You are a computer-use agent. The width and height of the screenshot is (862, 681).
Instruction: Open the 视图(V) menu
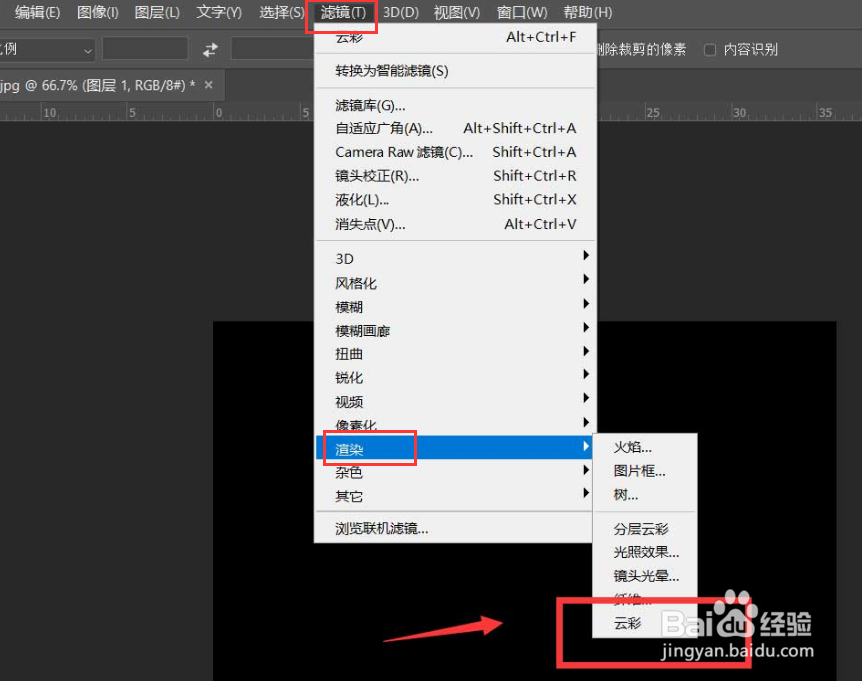[457, 12]
